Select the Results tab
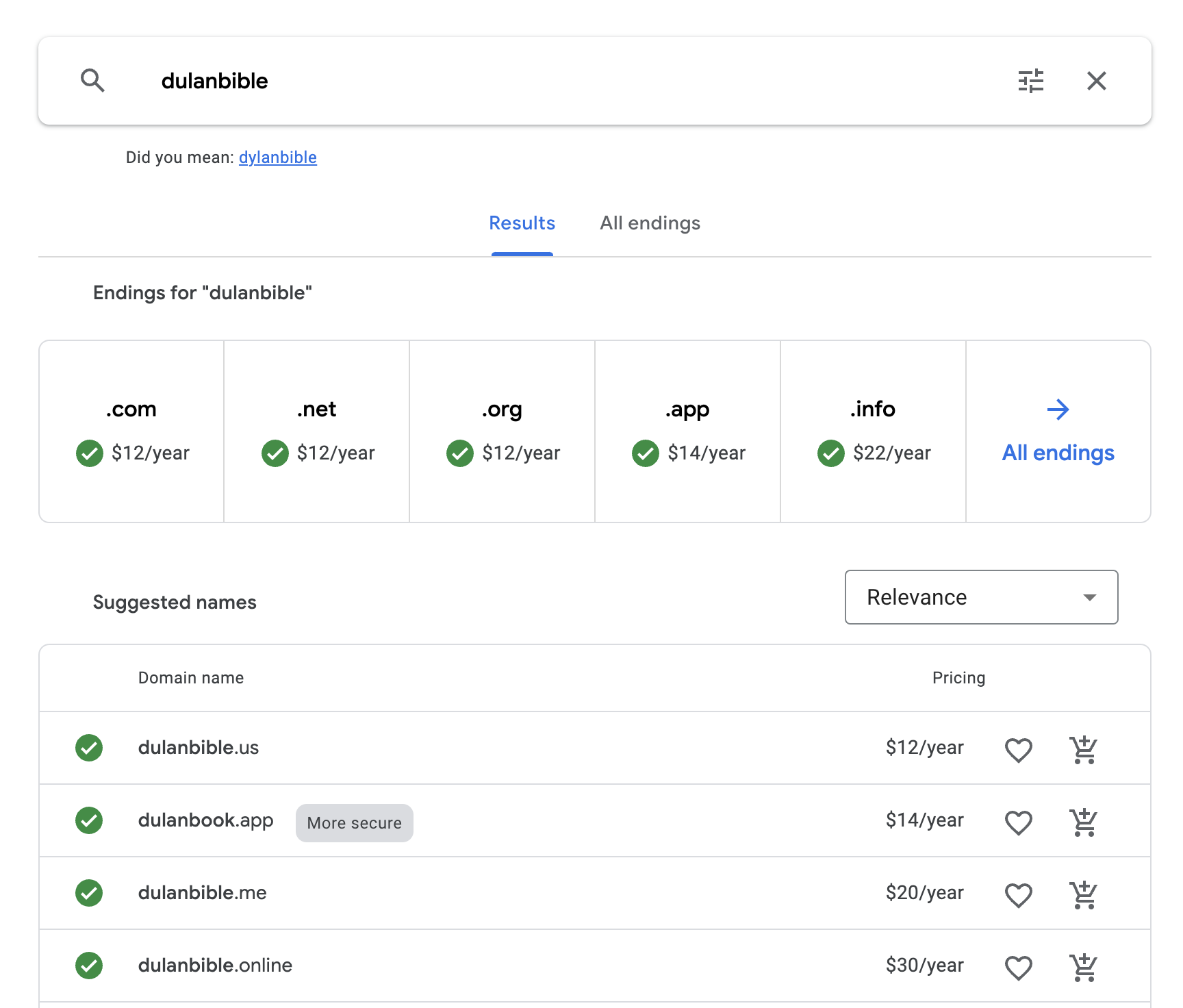 tap(522, 223)
